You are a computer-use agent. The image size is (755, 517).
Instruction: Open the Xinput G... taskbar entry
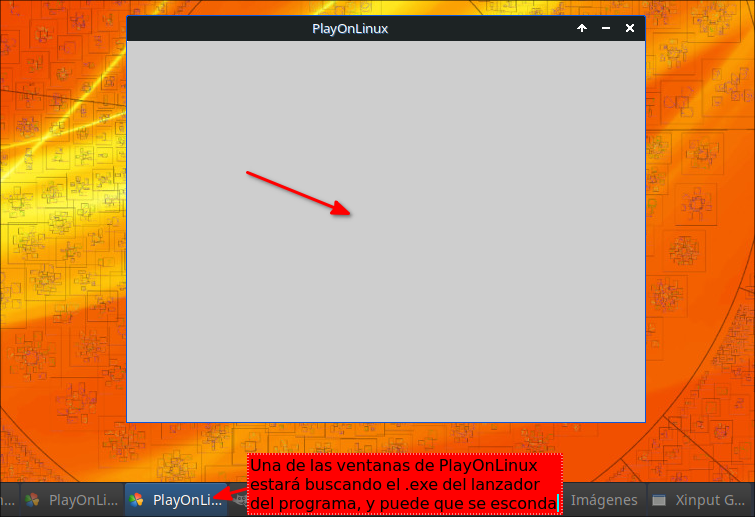point(701,500)
